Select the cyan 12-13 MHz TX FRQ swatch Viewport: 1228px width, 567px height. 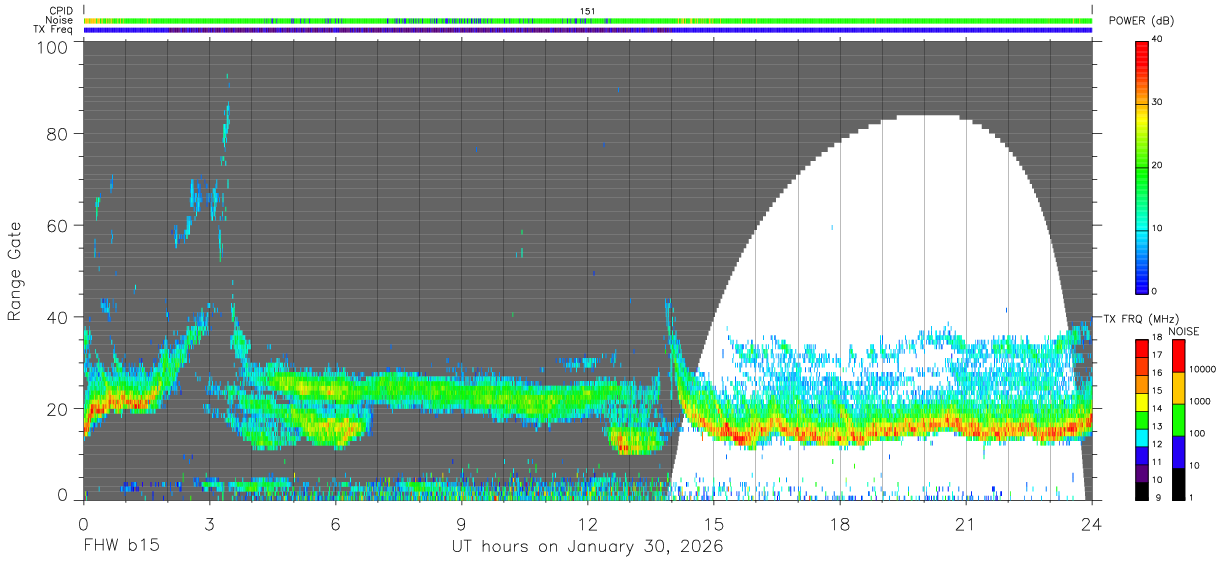(x=1141, y=438)
